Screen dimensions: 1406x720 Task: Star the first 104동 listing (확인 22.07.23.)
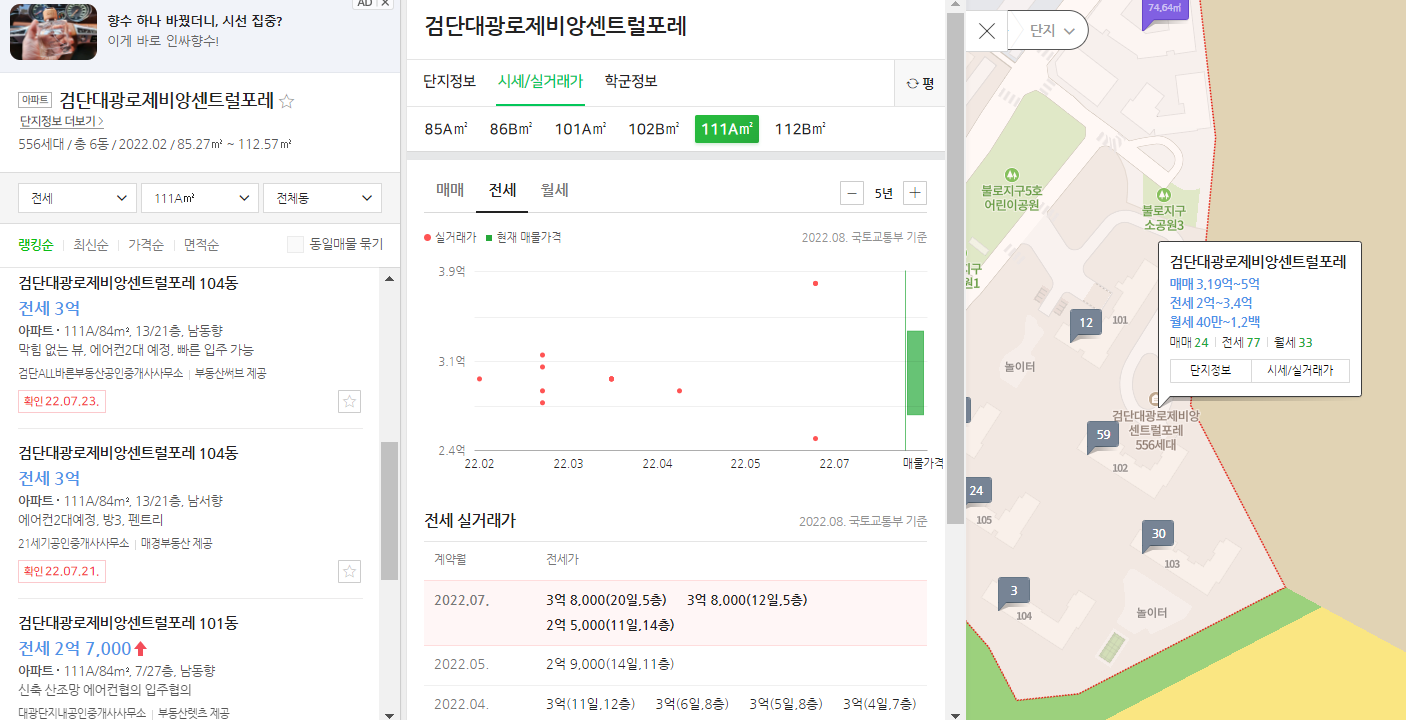tap(349, 402)
